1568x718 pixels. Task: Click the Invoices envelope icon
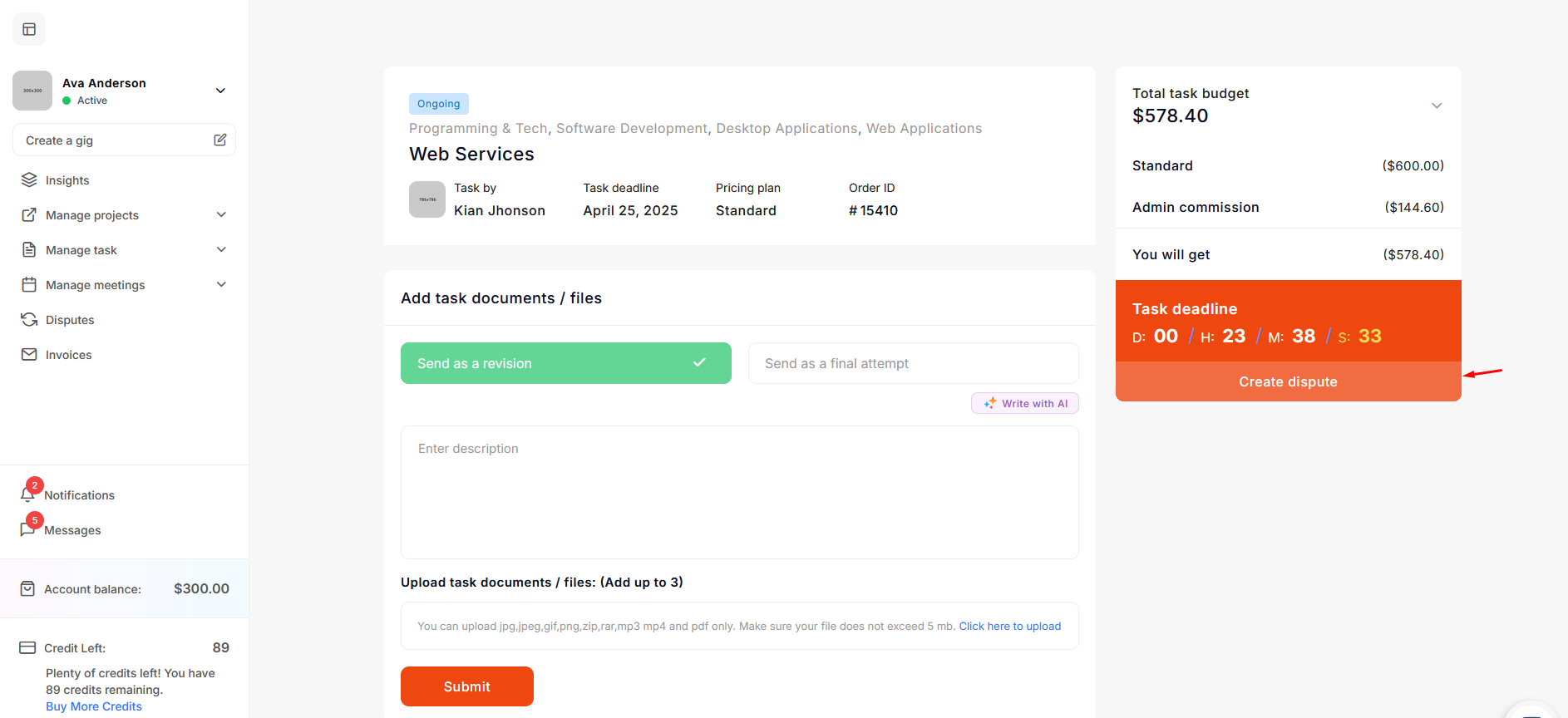29,355
